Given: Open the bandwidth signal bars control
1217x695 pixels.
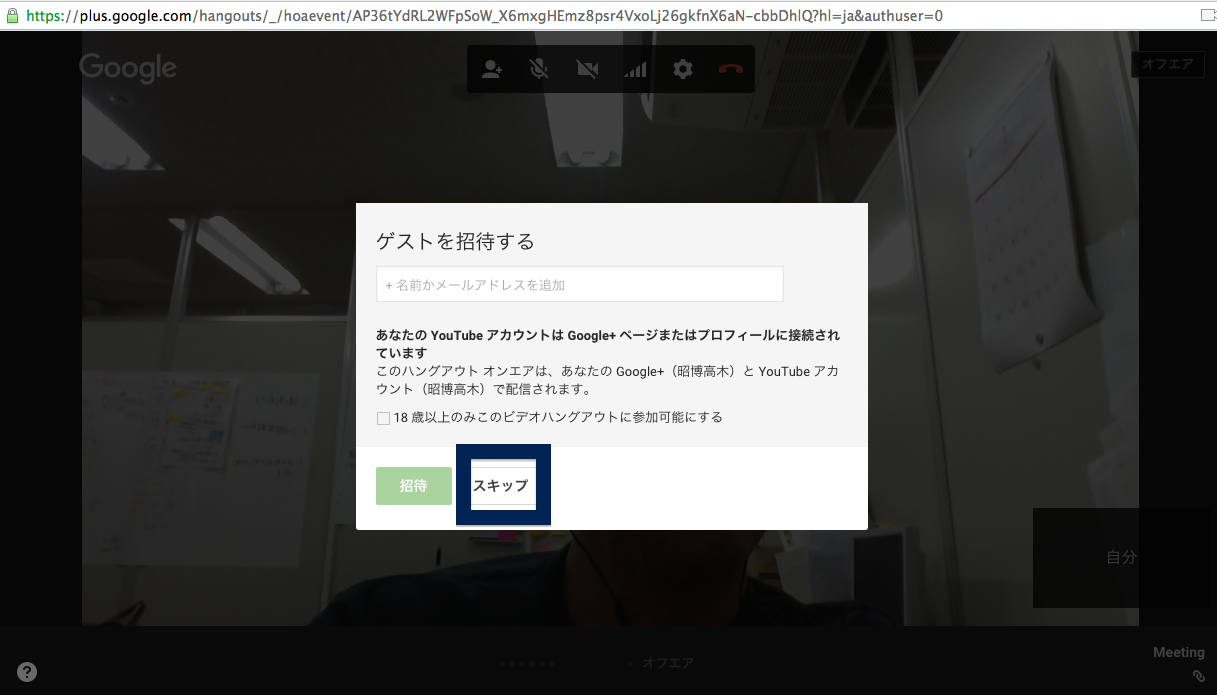Looking at the screenshot, I should [x=635, y=69].
